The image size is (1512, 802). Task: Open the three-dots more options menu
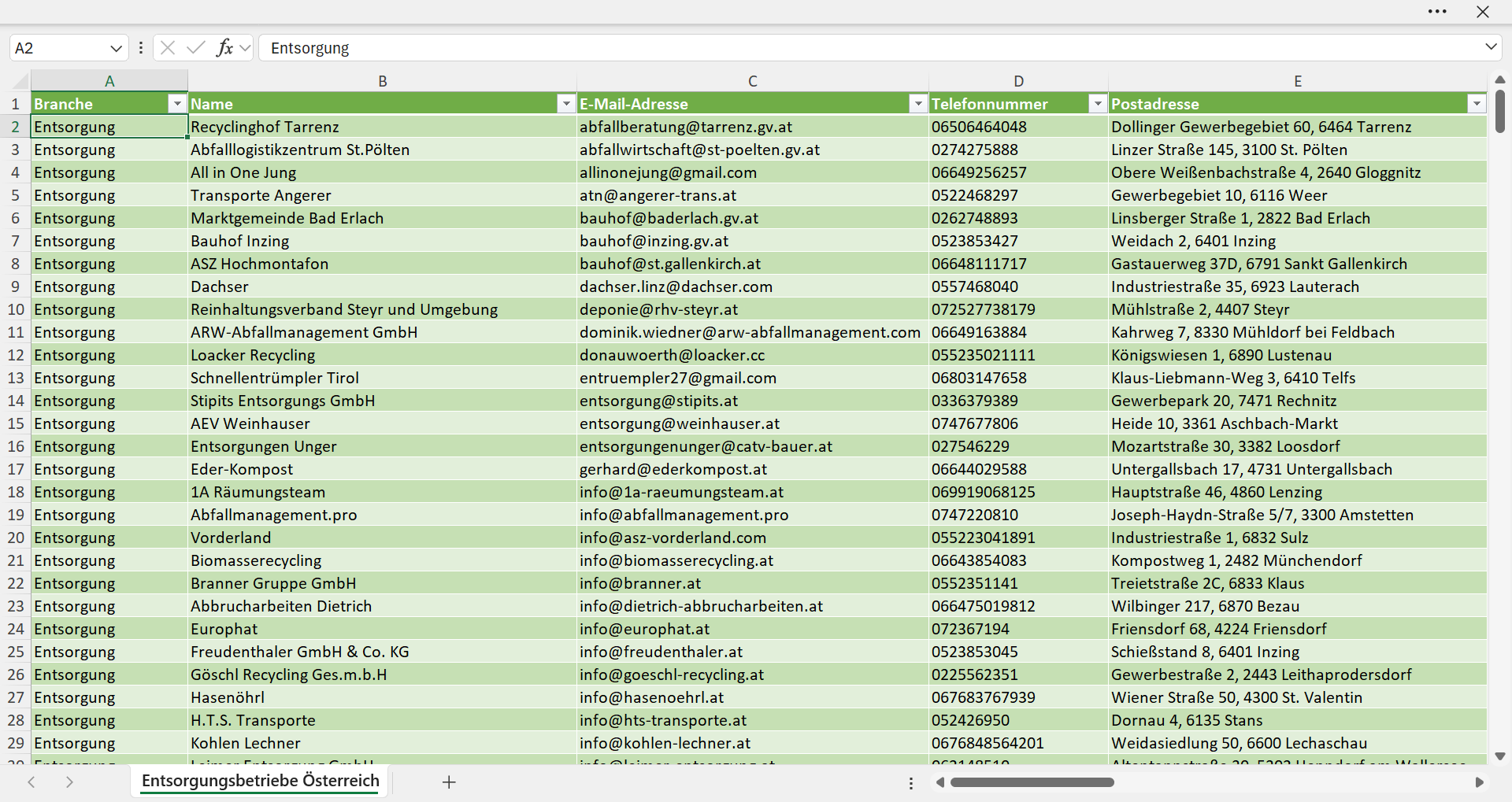pyautogui.click(x=1437, y=12)
